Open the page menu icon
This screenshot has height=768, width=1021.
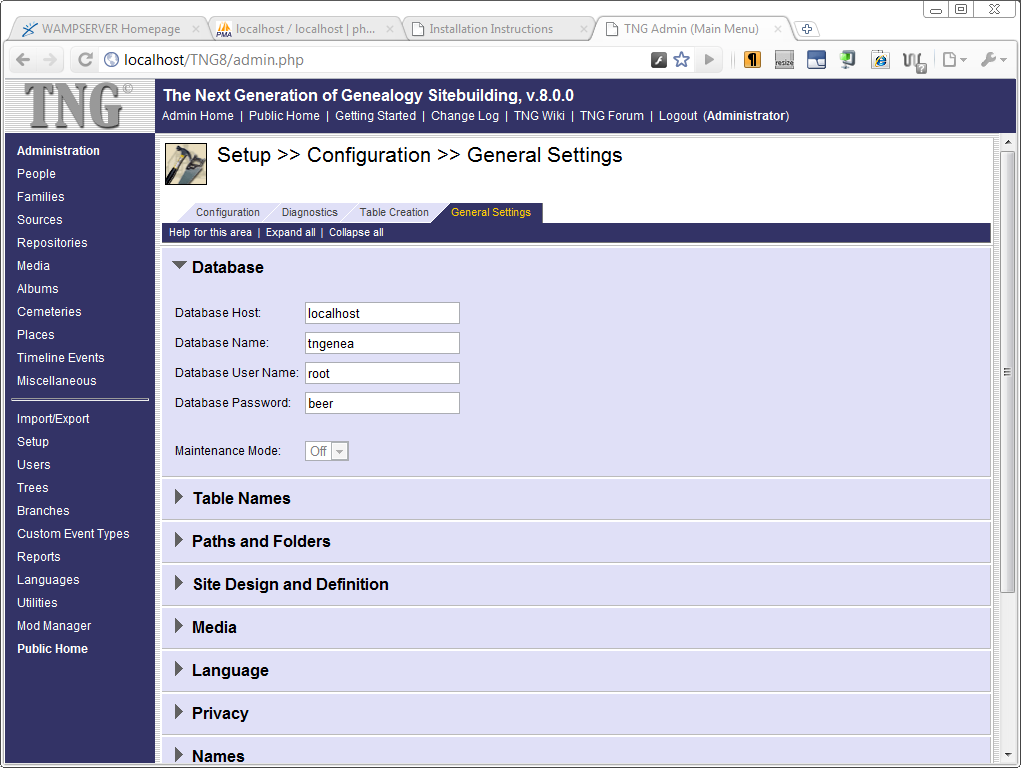tap(954, 60)
